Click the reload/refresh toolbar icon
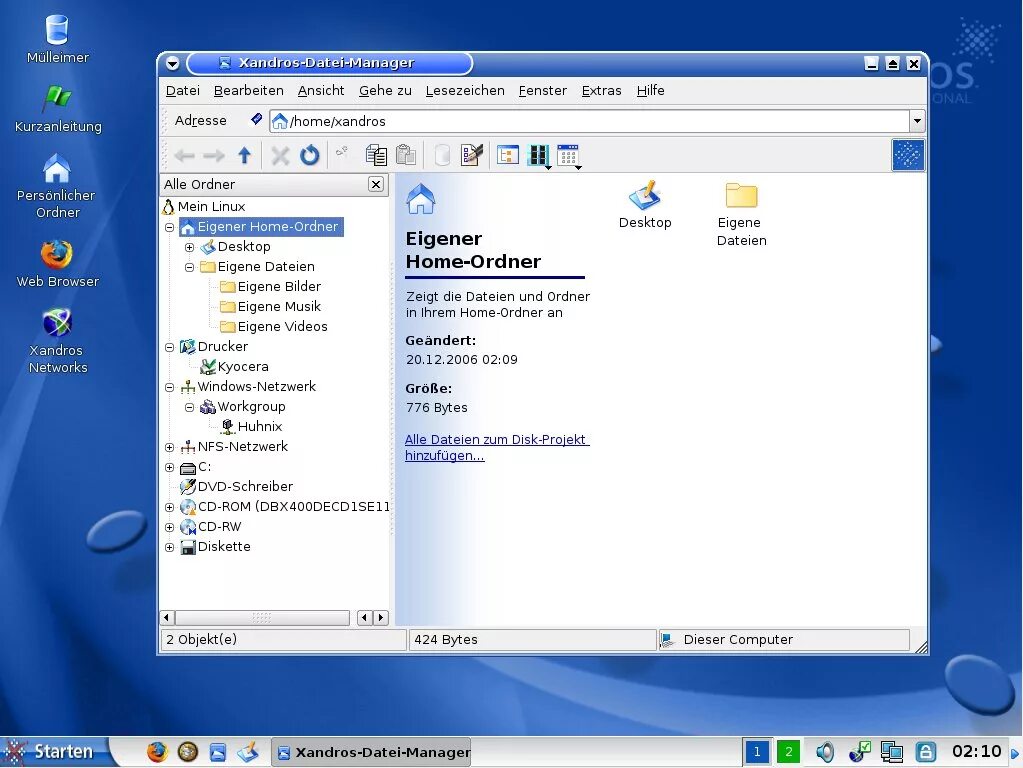 click(309, 155)
